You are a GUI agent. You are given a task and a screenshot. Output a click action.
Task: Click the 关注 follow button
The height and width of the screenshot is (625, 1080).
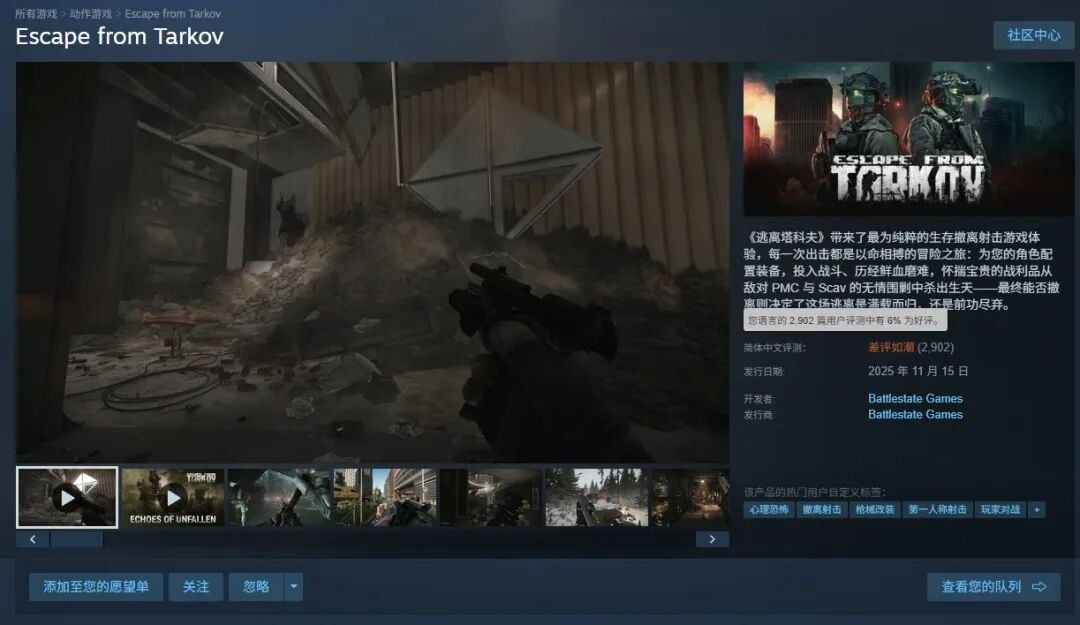tap(196, 587)
